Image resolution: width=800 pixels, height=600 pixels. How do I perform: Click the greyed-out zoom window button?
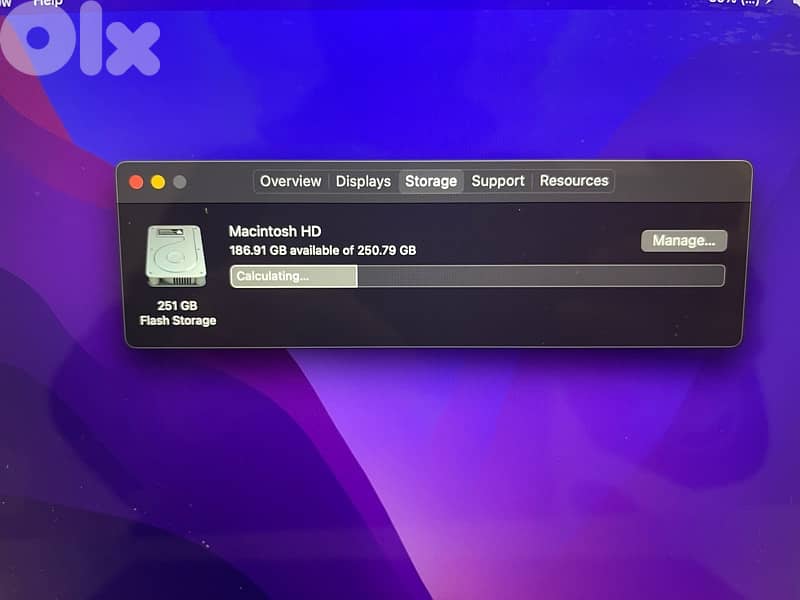point(180,182)
